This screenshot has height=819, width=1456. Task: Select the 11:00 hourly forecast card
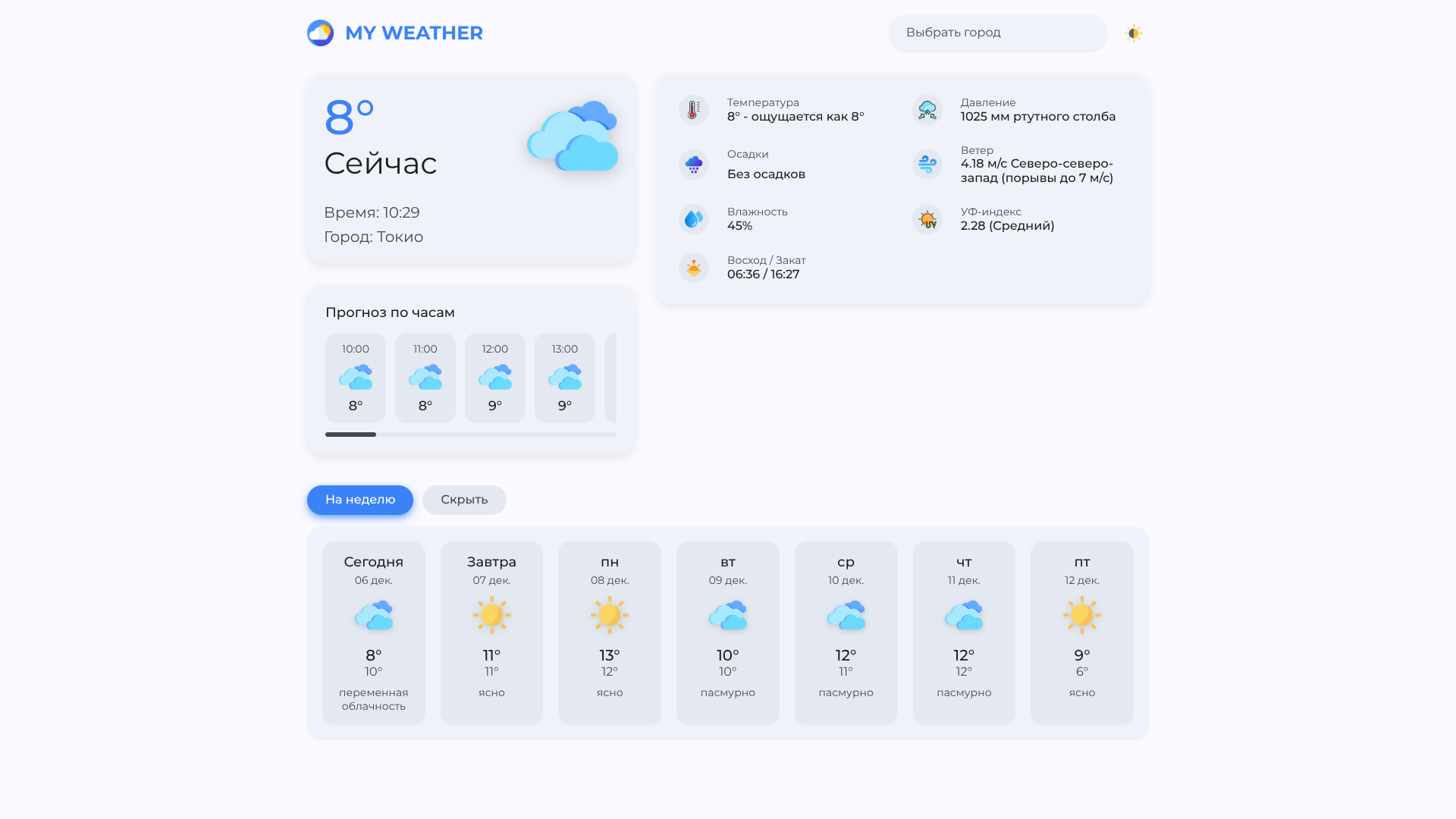click(x=425, y=378)
